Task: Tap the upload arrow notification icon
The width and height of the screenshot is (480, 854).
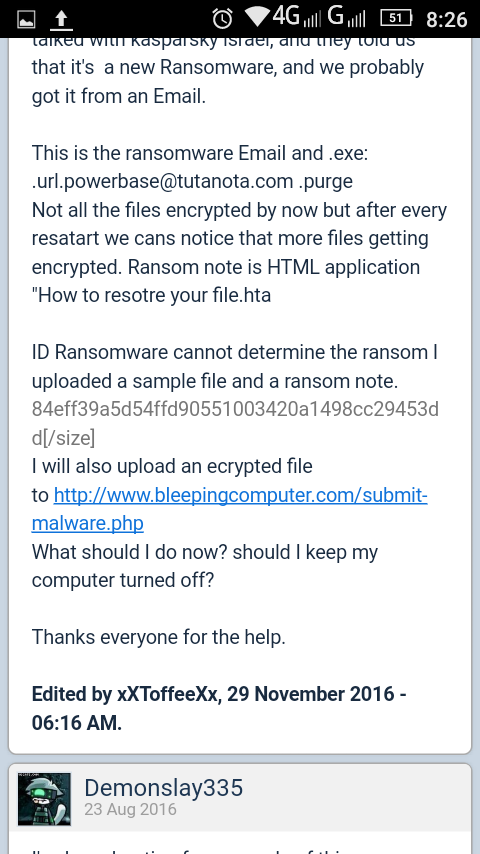Action: (61, 20)
